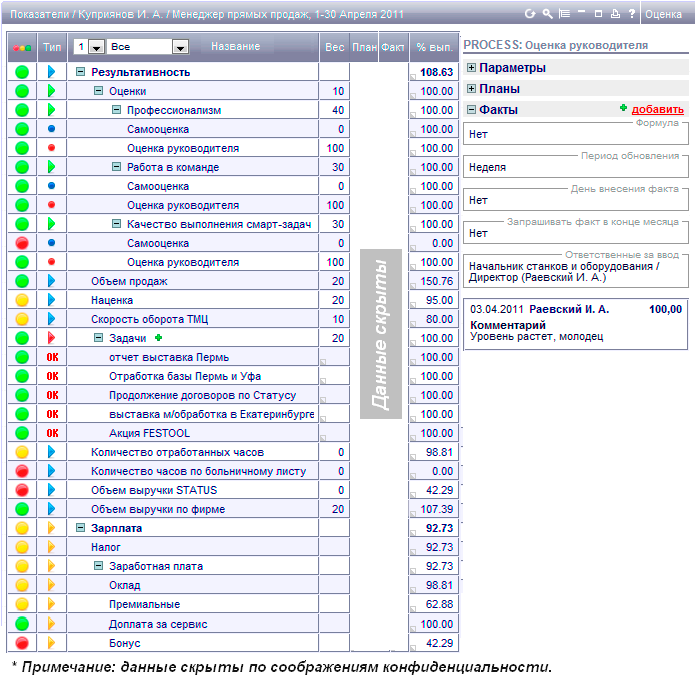Click red dot type icon for first Оценка руководителя
This screenshot has height=681, width=695.
[51, 148]
